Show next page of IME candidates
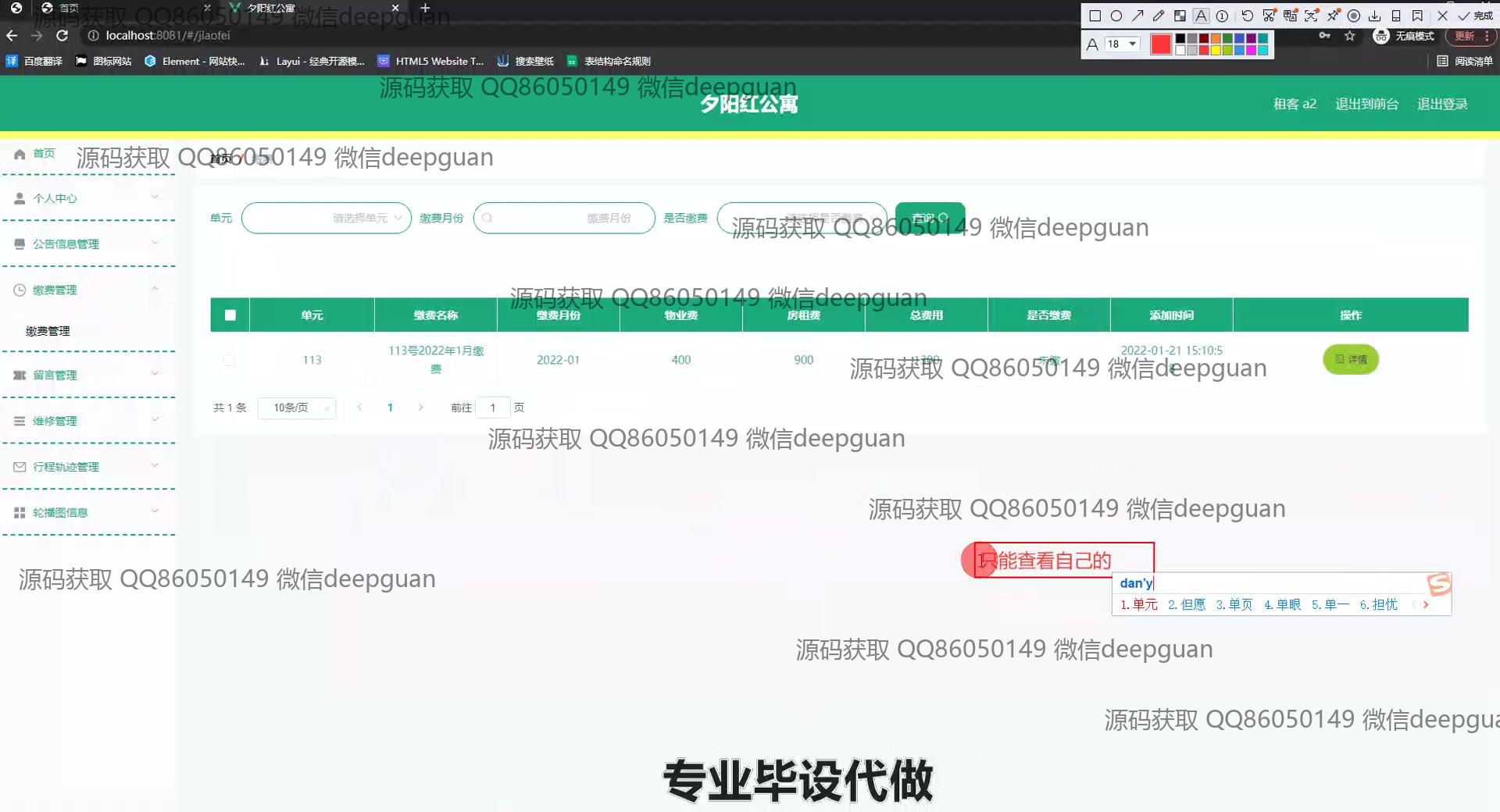Screen dimensions: 1500x812 (x=1426, y=604)
